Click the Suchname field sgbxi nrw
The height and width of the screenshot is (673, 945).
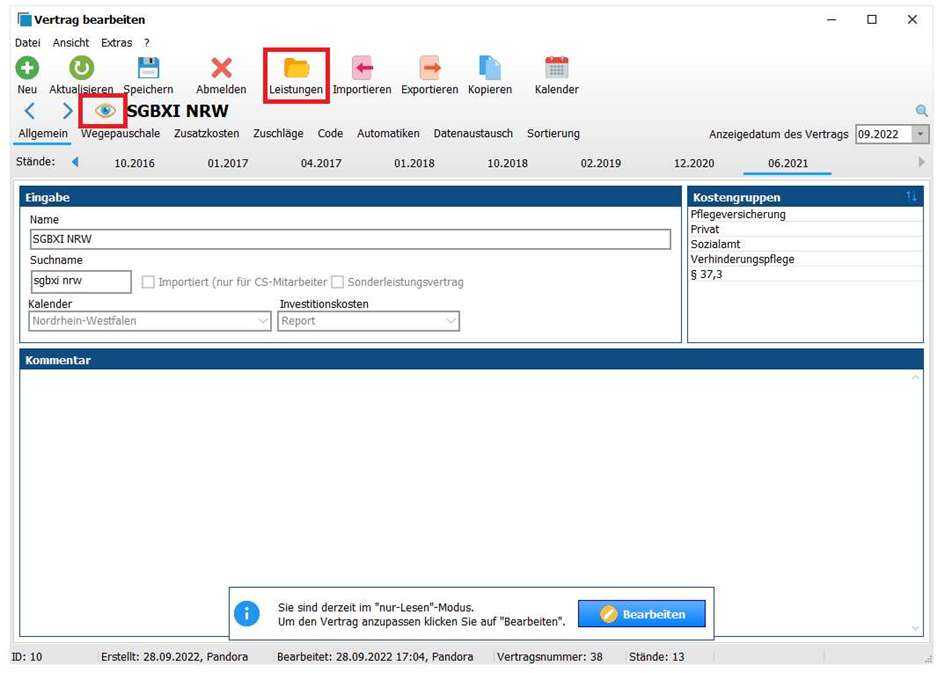pyautogui.click(x=81, y=281)
